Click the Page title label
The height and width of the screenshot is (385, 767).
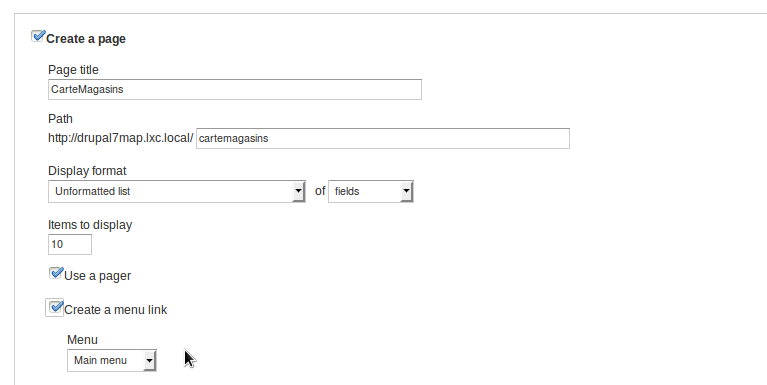pos(73,70)
